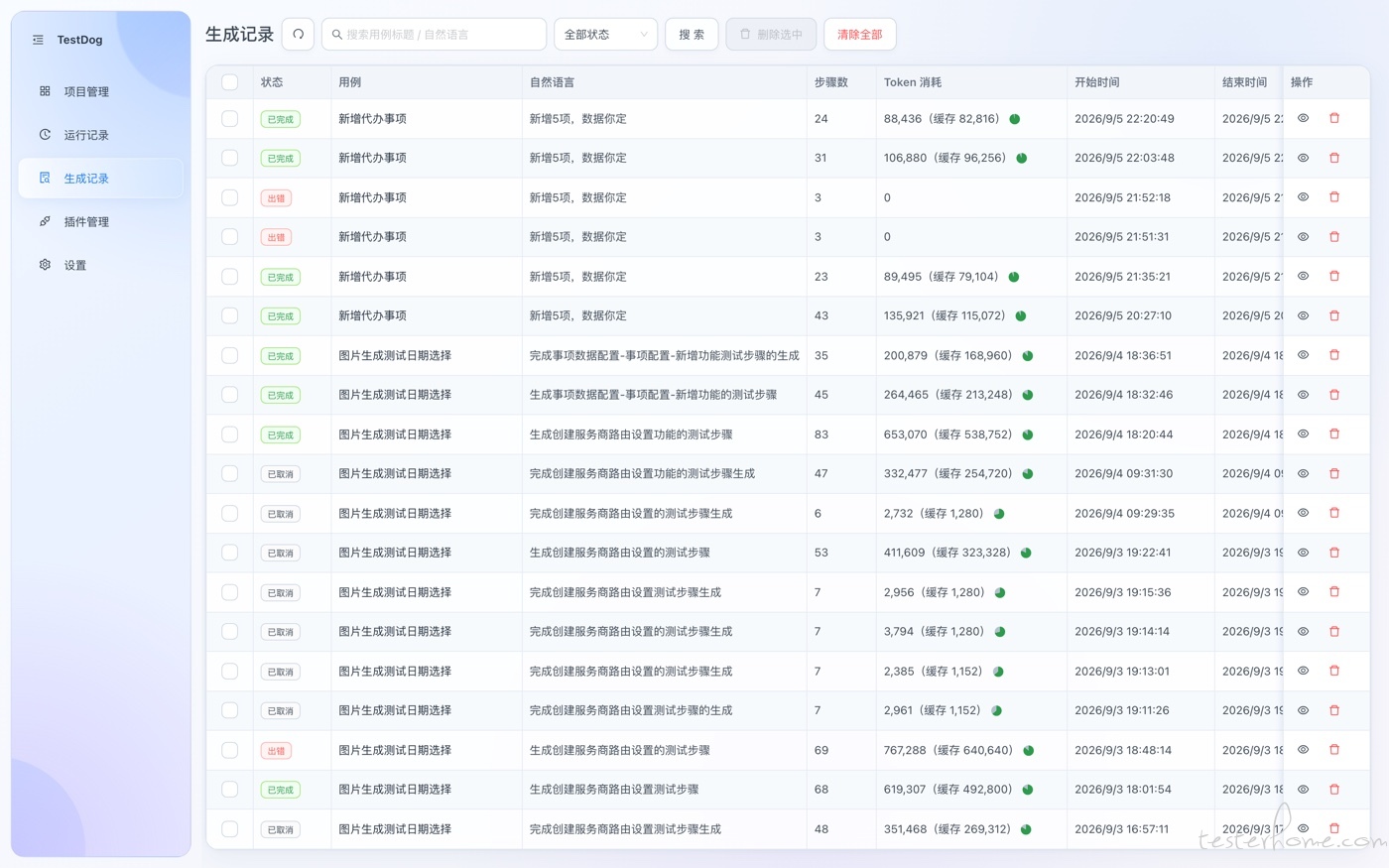Screen dimensions: 1389x868
Task: View record started 2026/9/4 09:29:35
Action: [x=1304, y=513]
